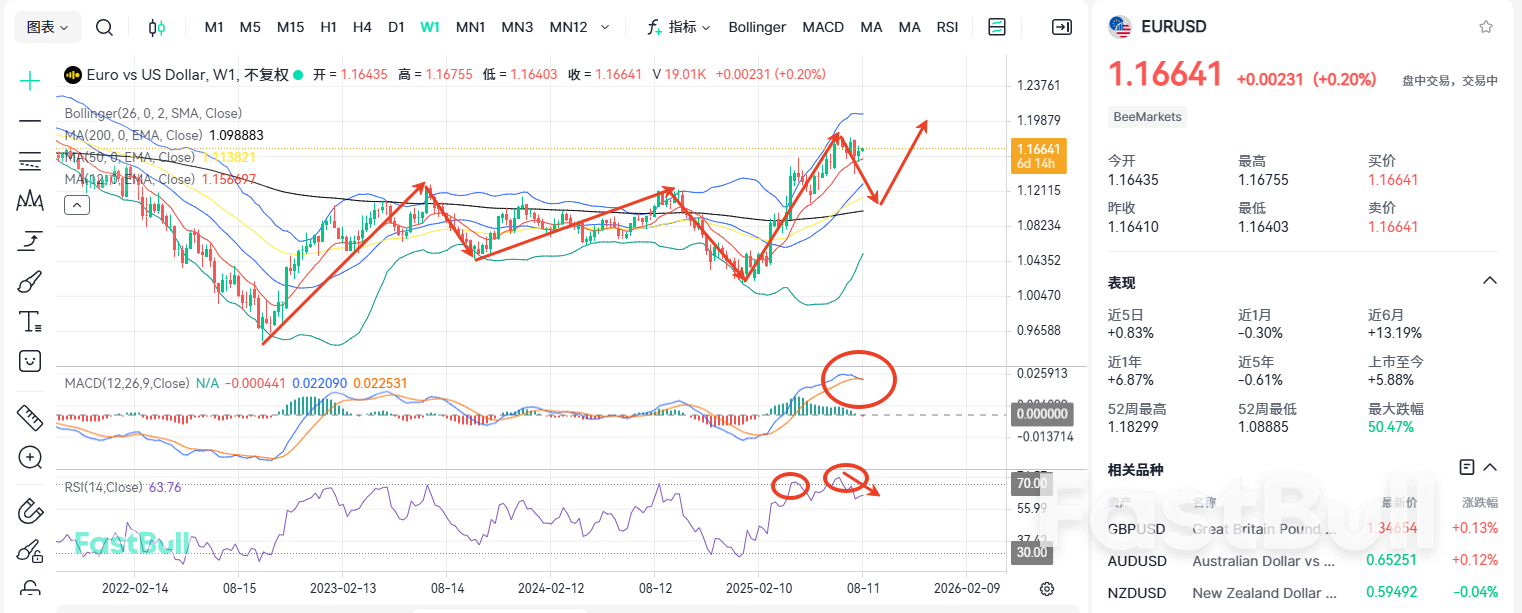
Task: Select the ruler measurement tool
Action: 29,417
